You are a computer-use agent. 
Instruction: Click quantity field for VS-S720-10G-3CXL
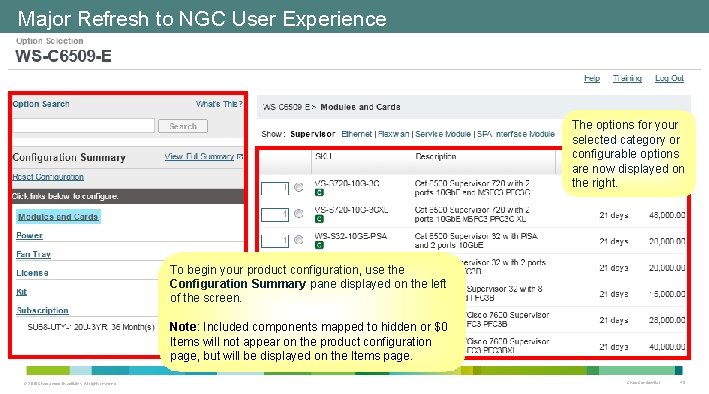tap(274, 214)
